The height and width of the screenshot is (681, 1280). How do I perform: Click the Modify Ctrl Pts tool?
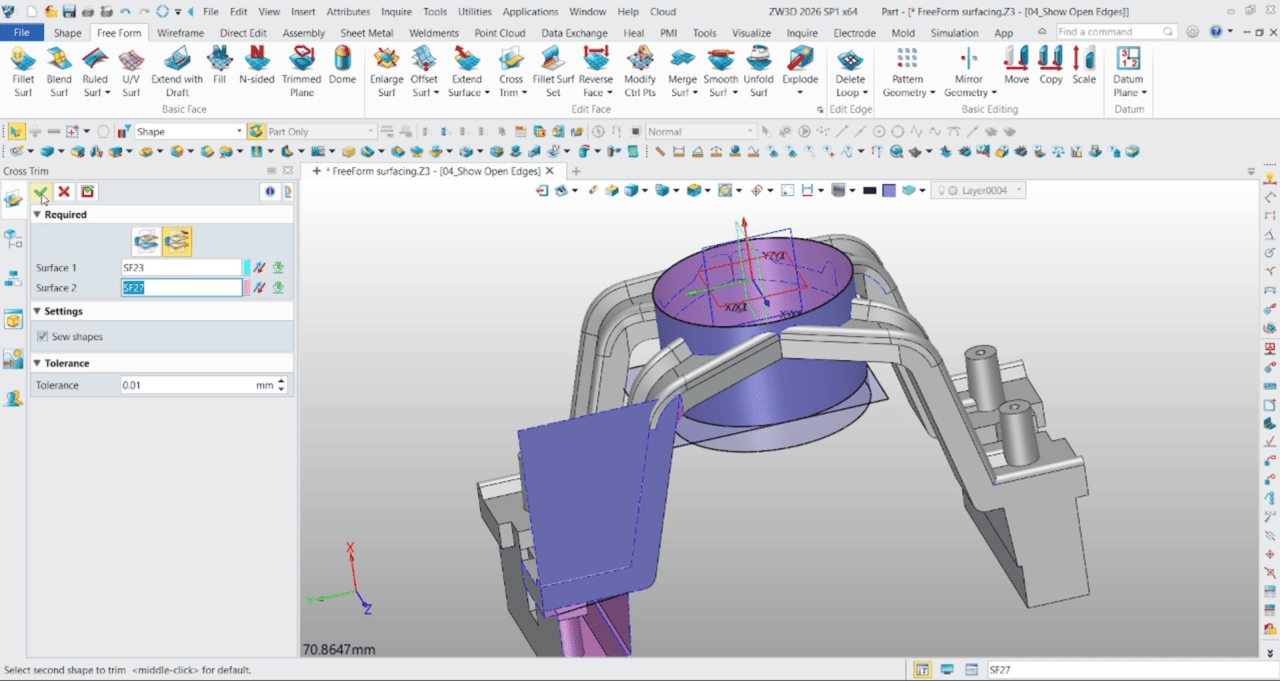[x=640, y=72]
